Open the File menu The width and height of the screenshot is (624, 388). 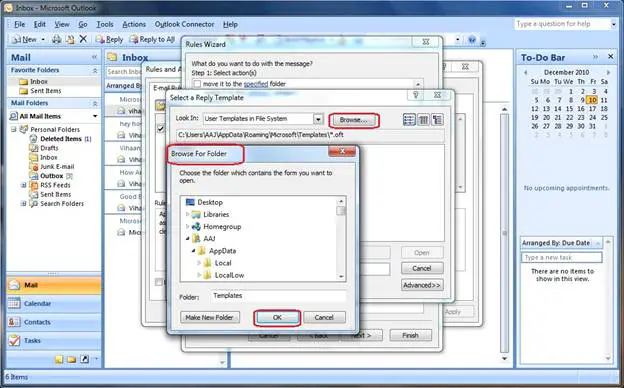click(20, 24)
